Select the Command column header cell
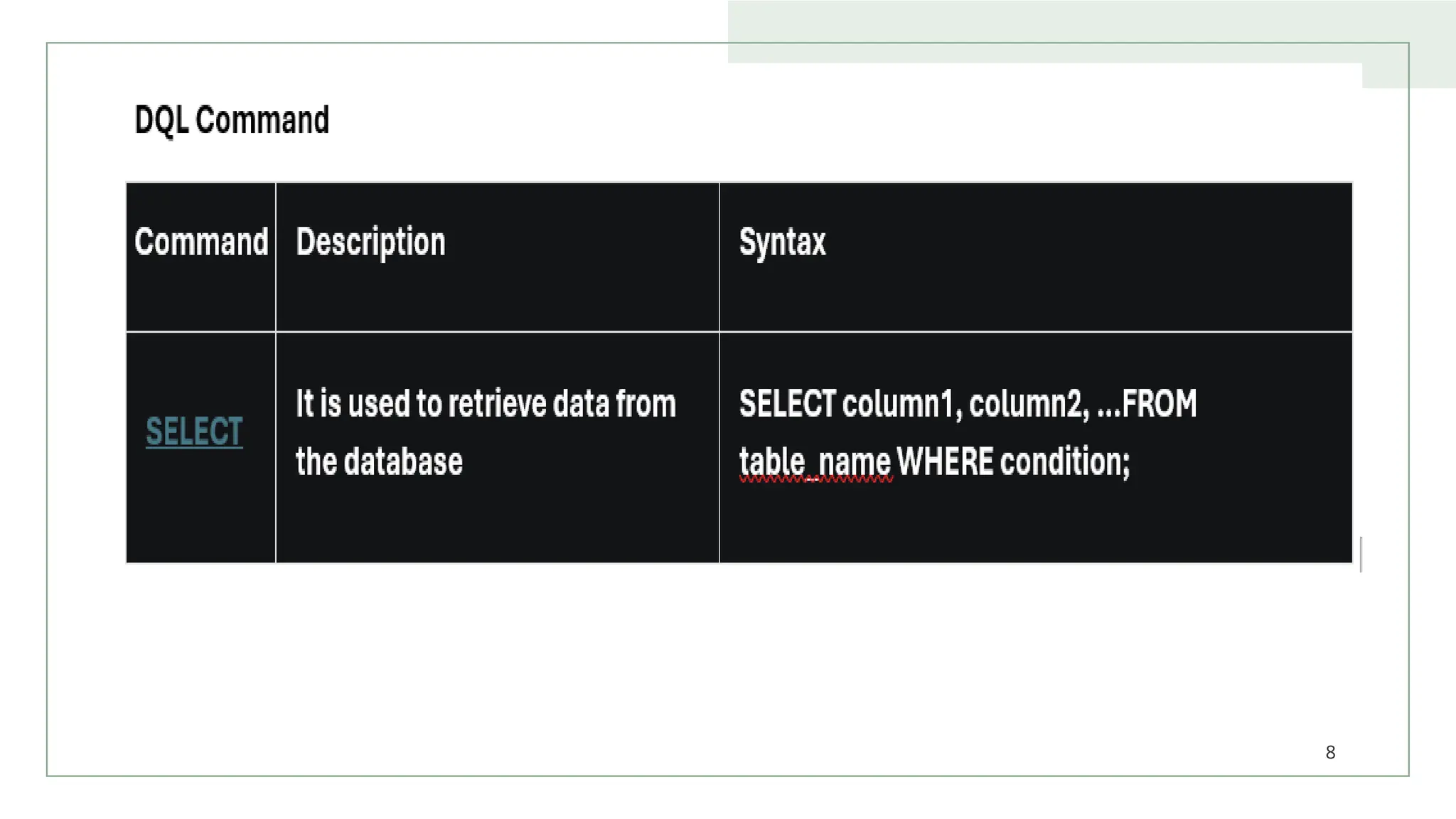Screen dimensions: 1456x819 200,257
